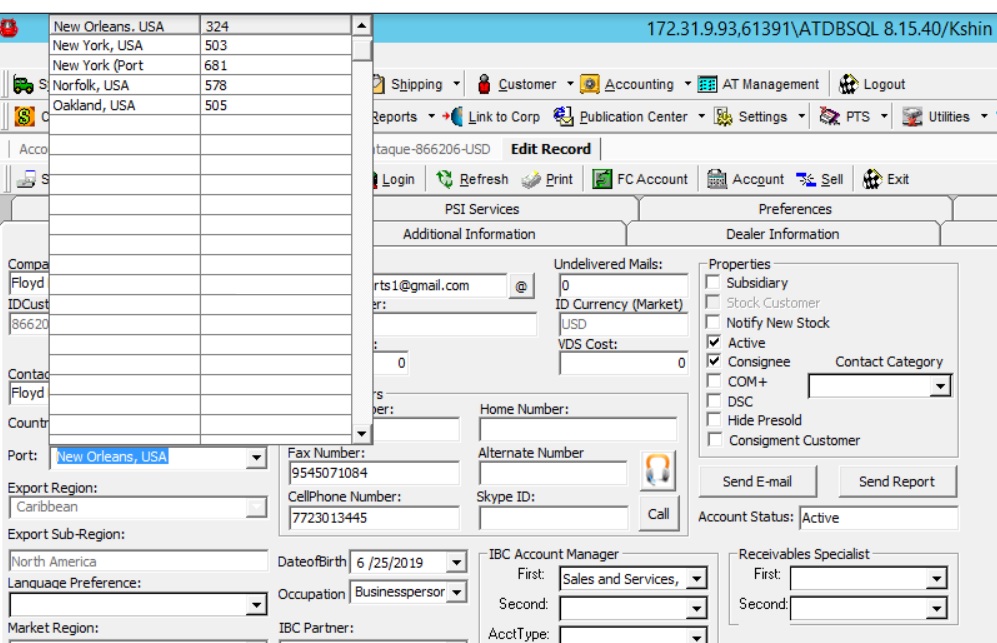The width and height of the screenshot is (997, 643).
Task: Open the Occupation dropdown
Action: pos(457,592)
